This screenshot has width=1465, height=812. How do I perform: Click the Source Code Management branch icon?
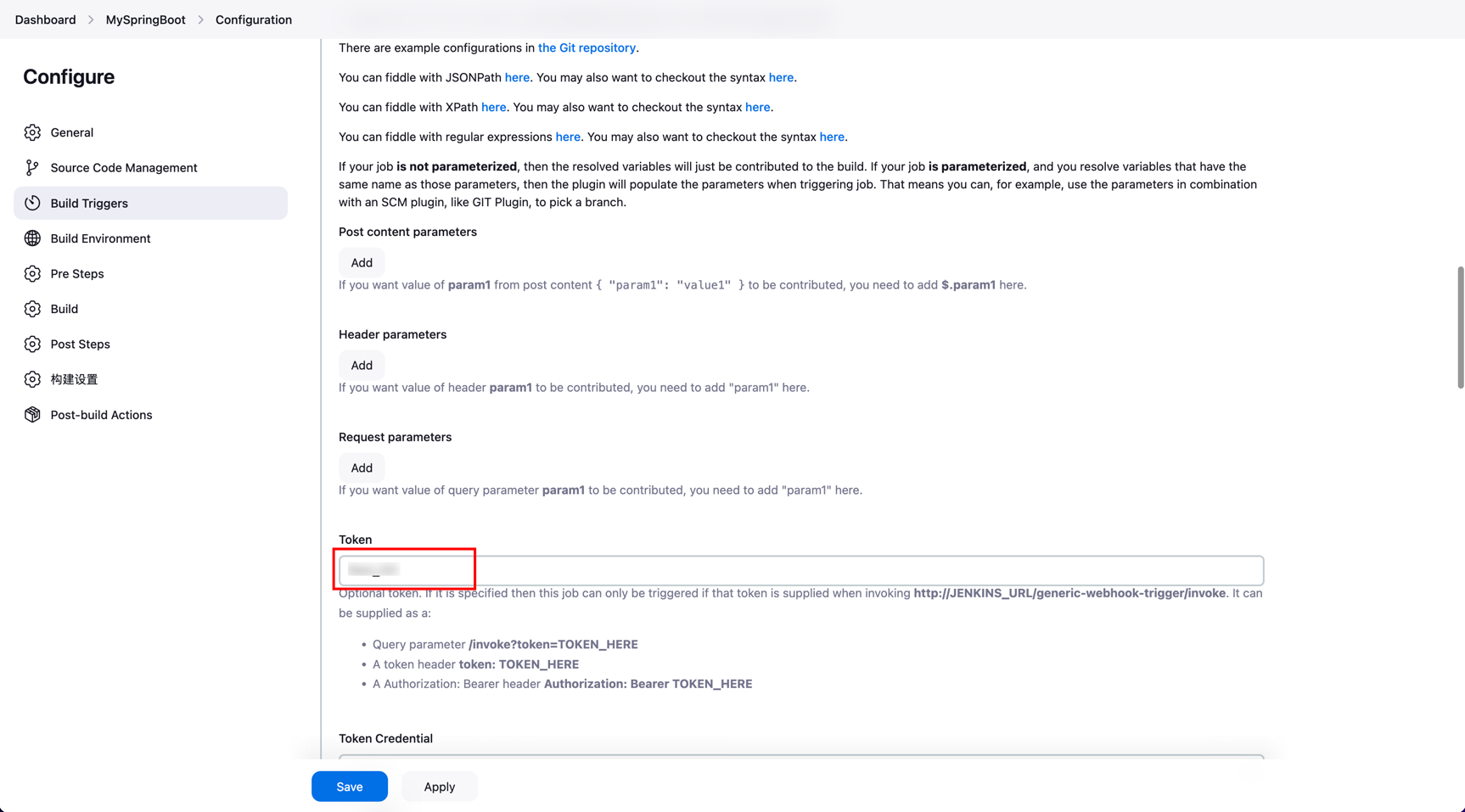(32, 168)
